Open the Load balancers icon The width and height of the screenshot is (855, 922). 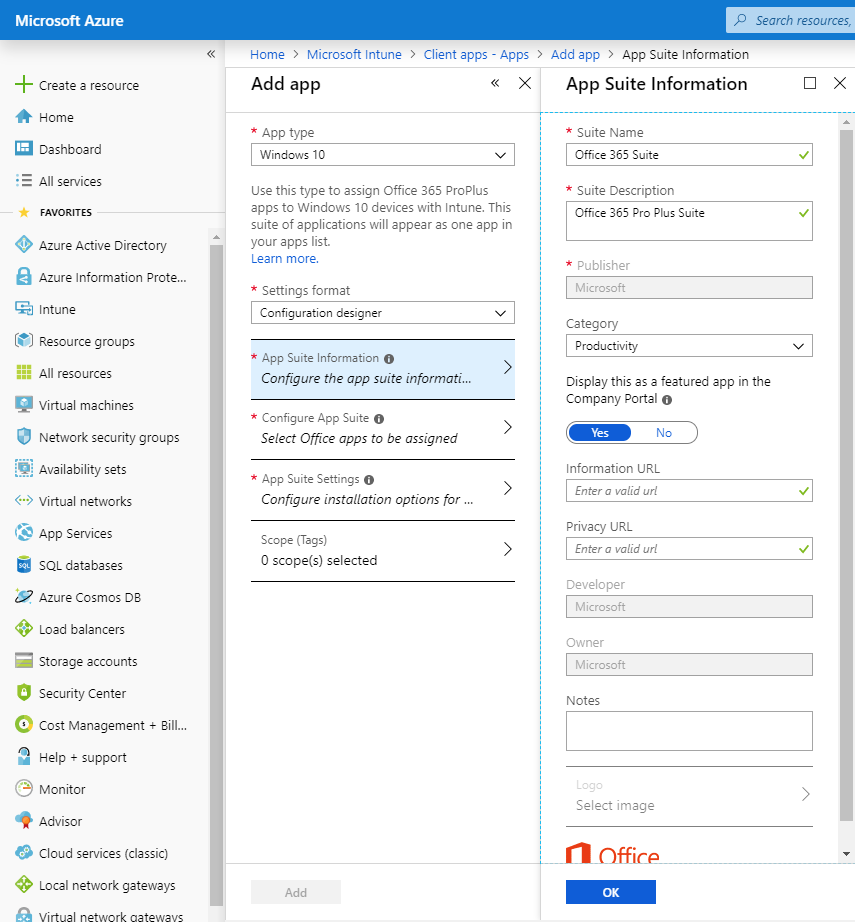(24, 628)
